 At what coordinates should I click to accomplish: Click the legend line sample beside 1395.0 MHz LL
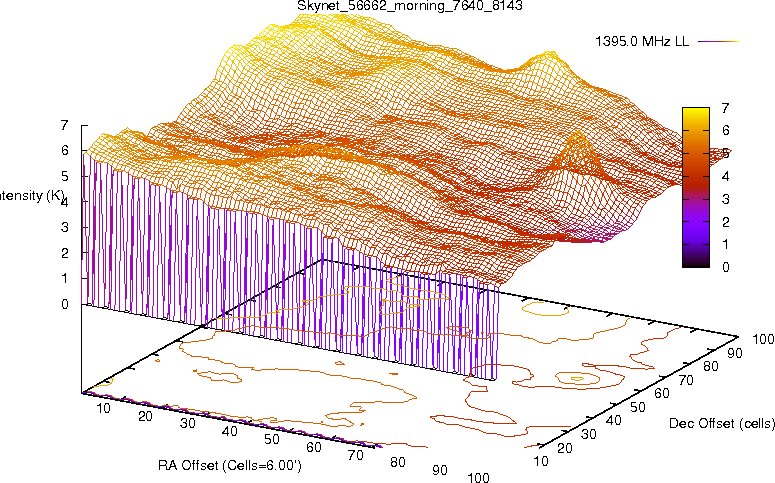[719, 42]
